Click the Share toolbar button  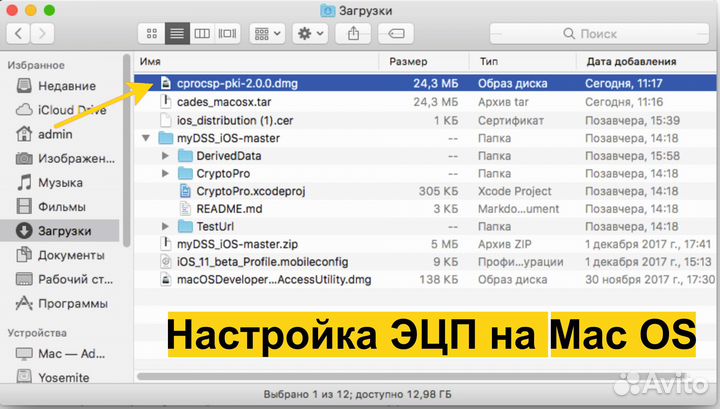click(x=353, y=34)
